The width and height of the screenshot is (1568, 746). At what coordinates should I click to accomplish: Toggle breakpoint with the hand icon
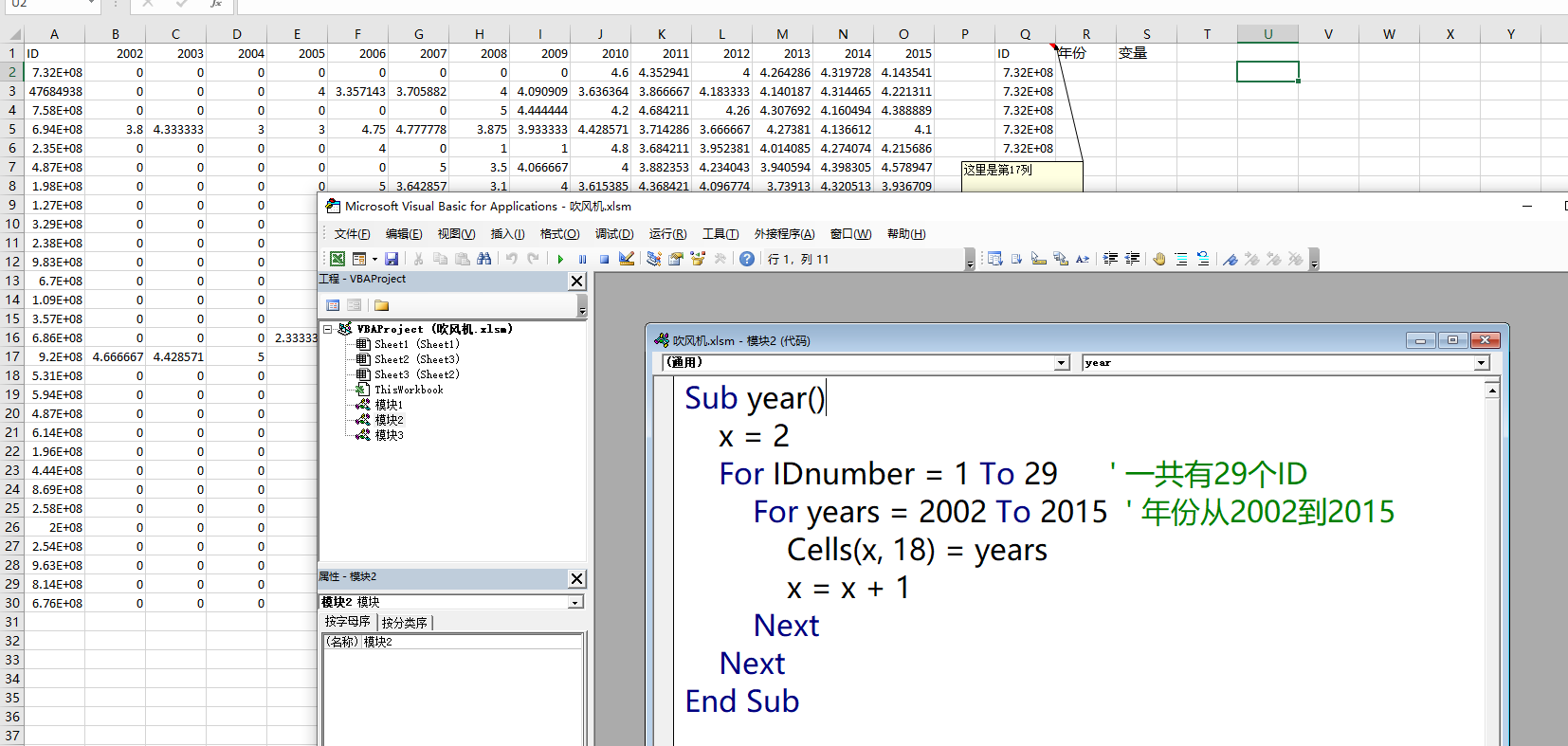[1159, 259]
